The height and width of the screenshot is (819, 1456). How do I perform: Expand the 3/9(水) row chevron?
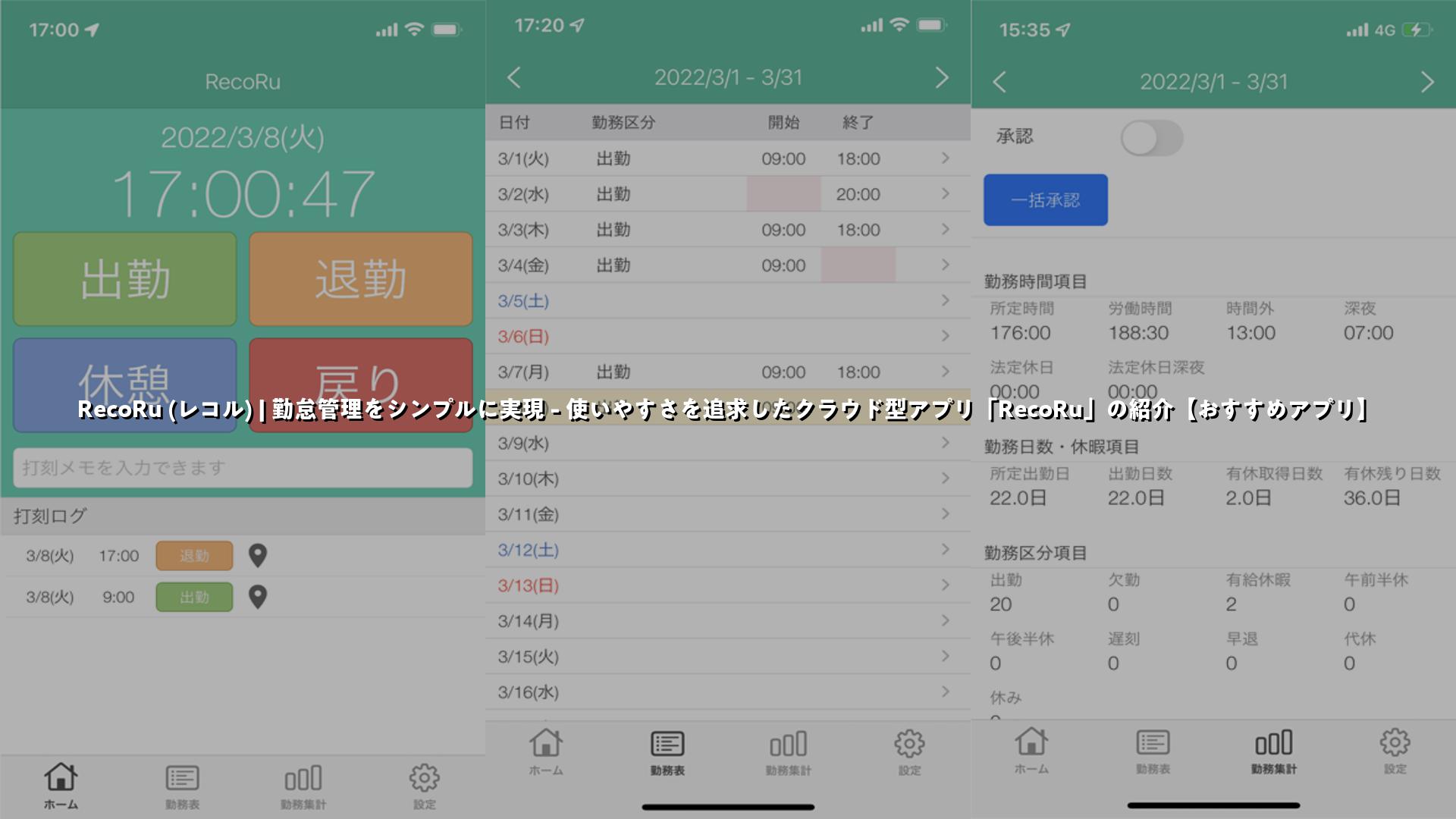pos(945,443)
